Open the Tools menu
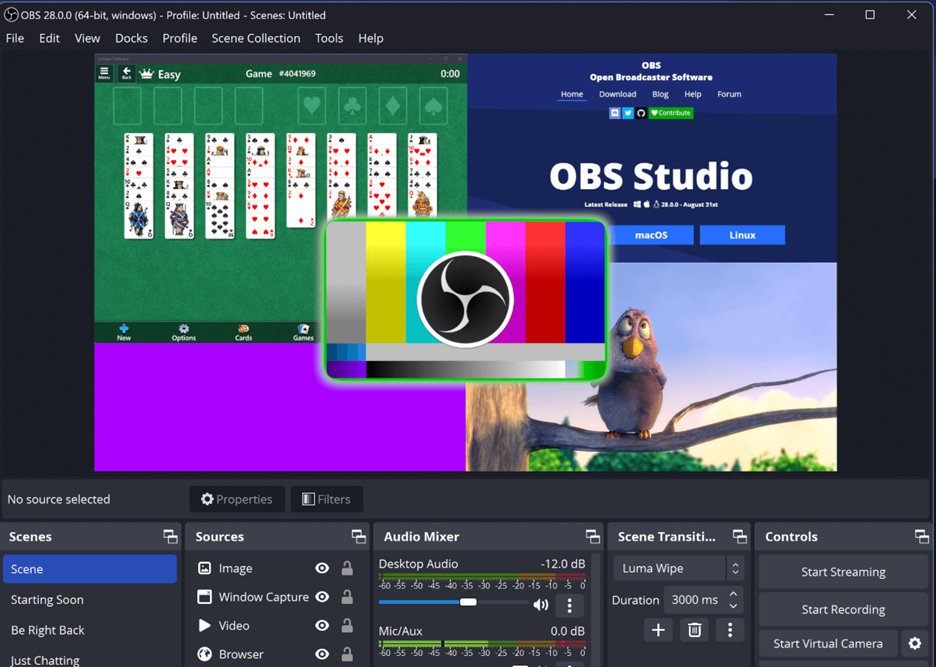 (x=329, y=38)
